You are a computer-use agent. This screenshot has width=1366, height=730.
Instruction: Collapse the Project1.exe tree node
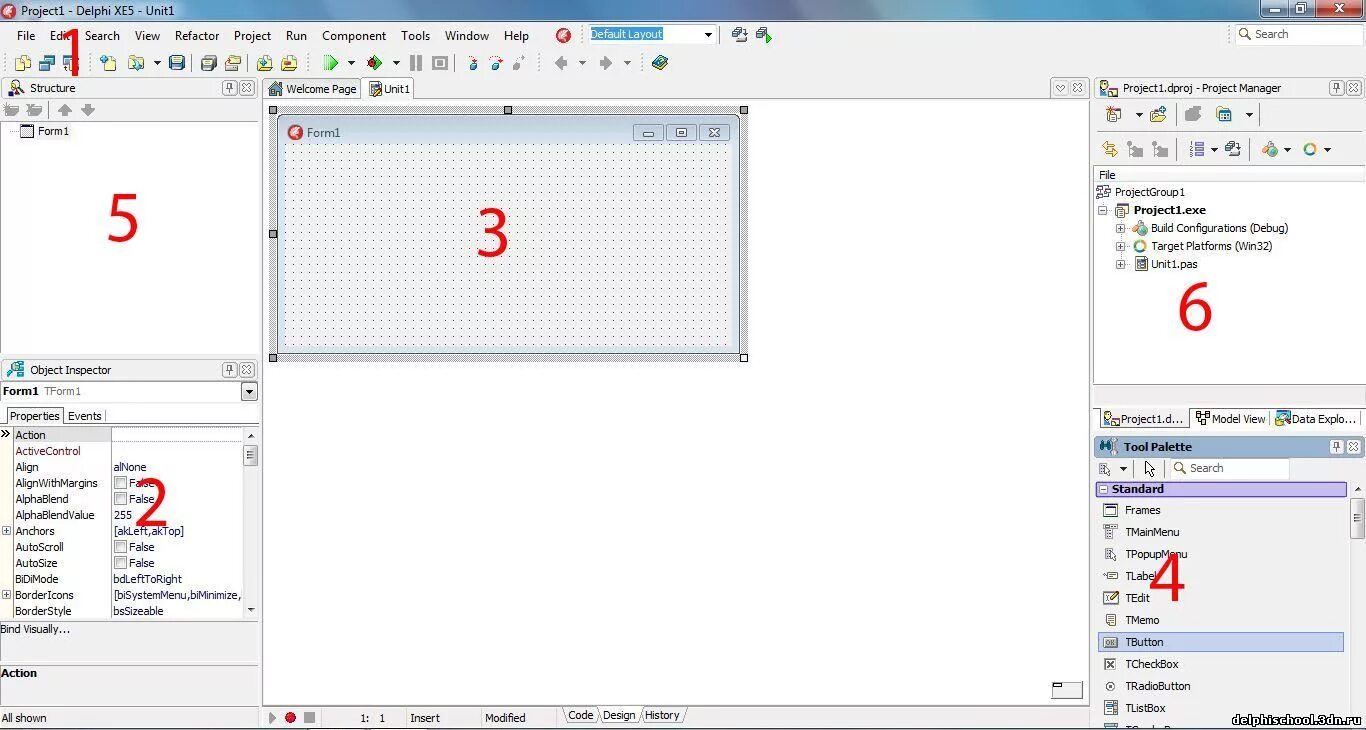(1102, 210)
